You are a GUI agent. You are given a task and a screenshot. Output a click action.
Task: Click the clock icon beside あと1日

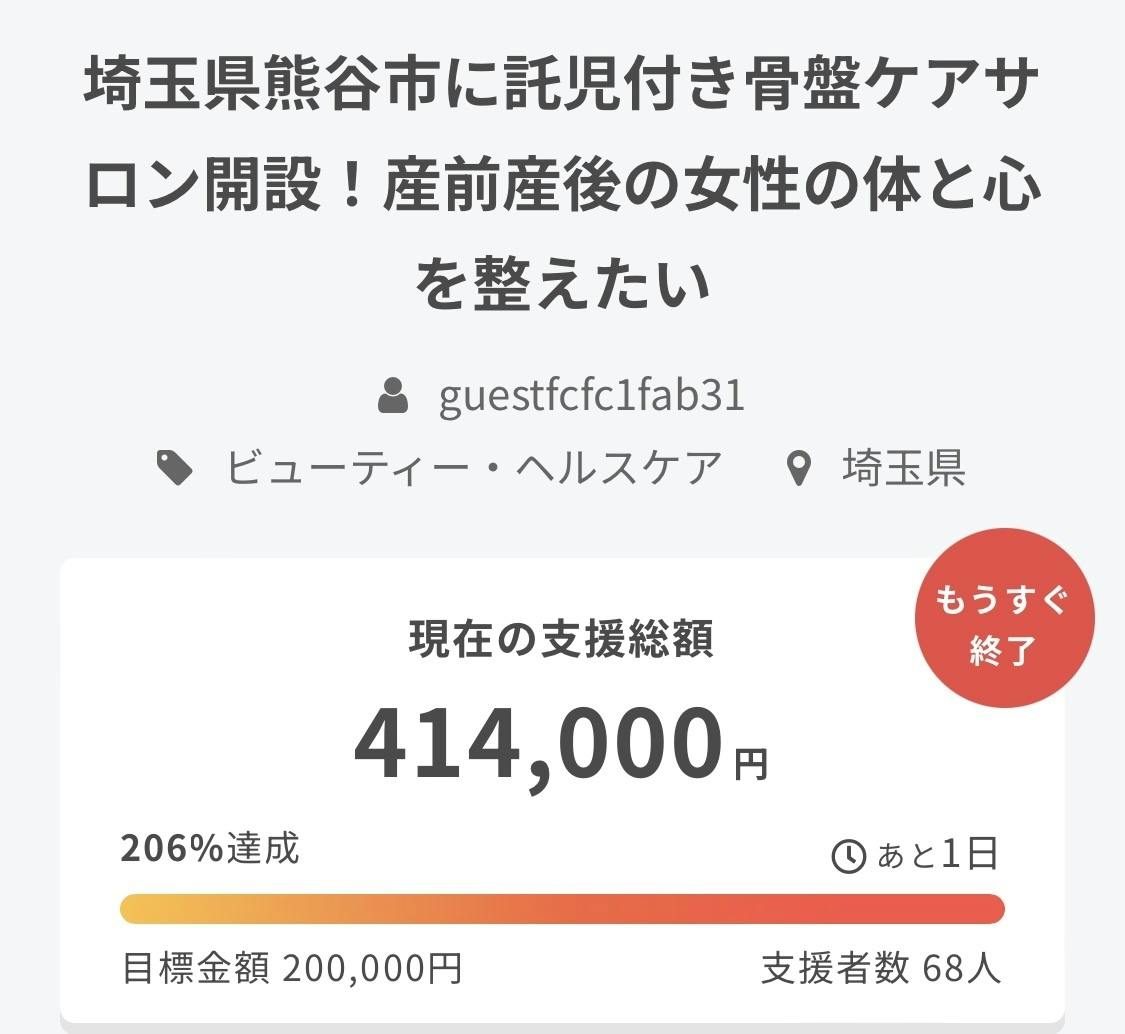click(x=849, y=856)
